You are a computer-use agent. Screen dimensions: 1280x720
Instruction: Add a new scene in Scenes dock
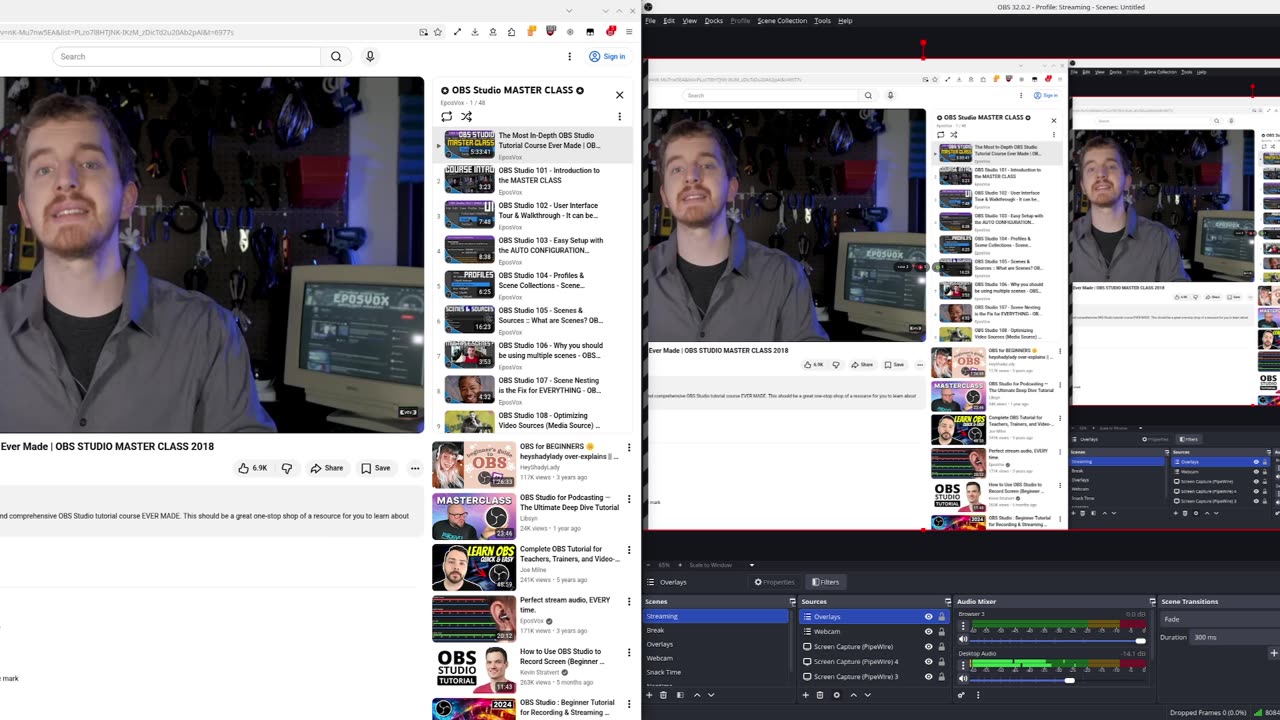pos(649,695)
